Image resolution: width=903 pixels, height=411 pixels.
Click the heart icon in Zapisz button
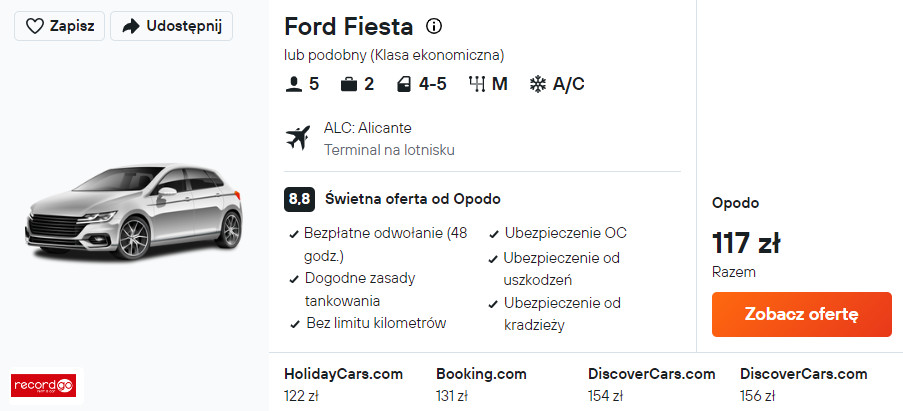[35, 27]
